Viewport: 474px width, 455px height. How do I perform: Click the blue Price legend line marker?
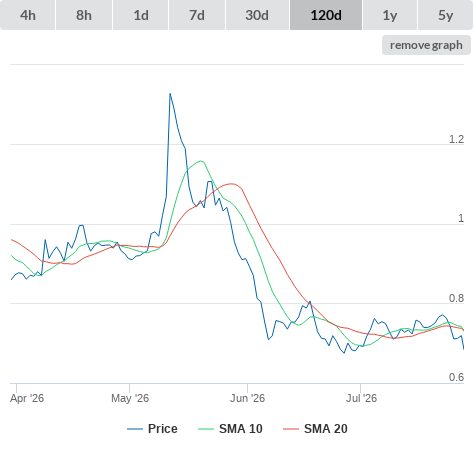tap(135, 429)
